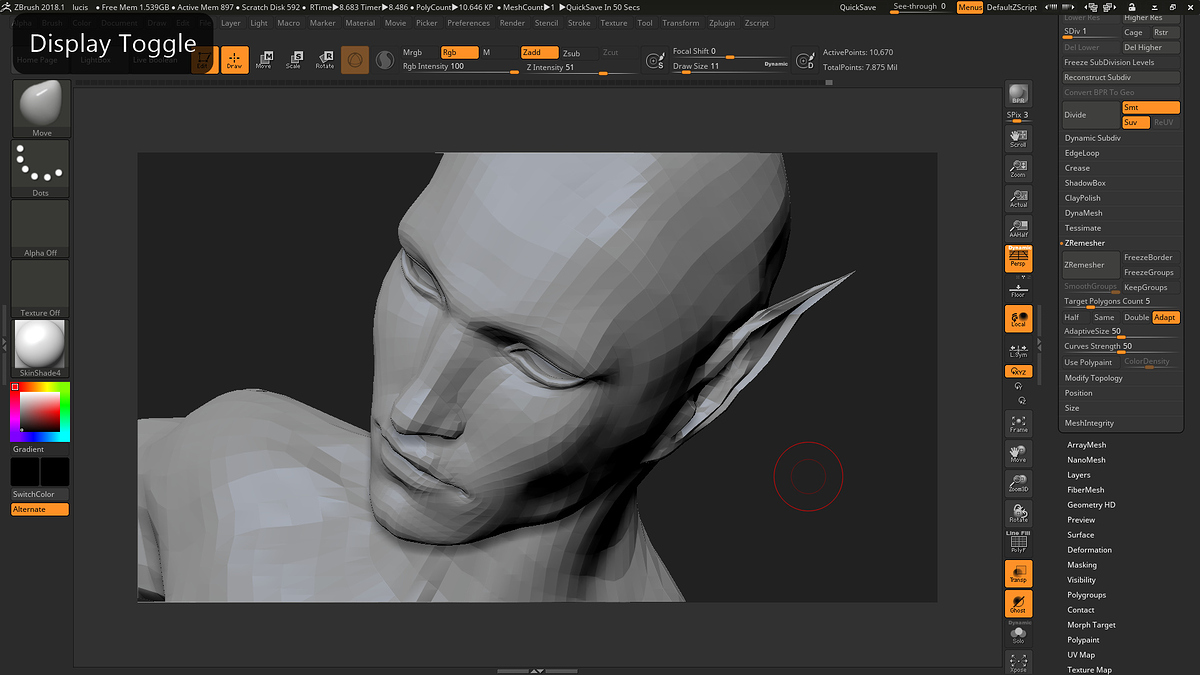Screen dimensions: 1200x675
Task: Toggle Local symmetry mode
Action: click(x=1018, y=319)
